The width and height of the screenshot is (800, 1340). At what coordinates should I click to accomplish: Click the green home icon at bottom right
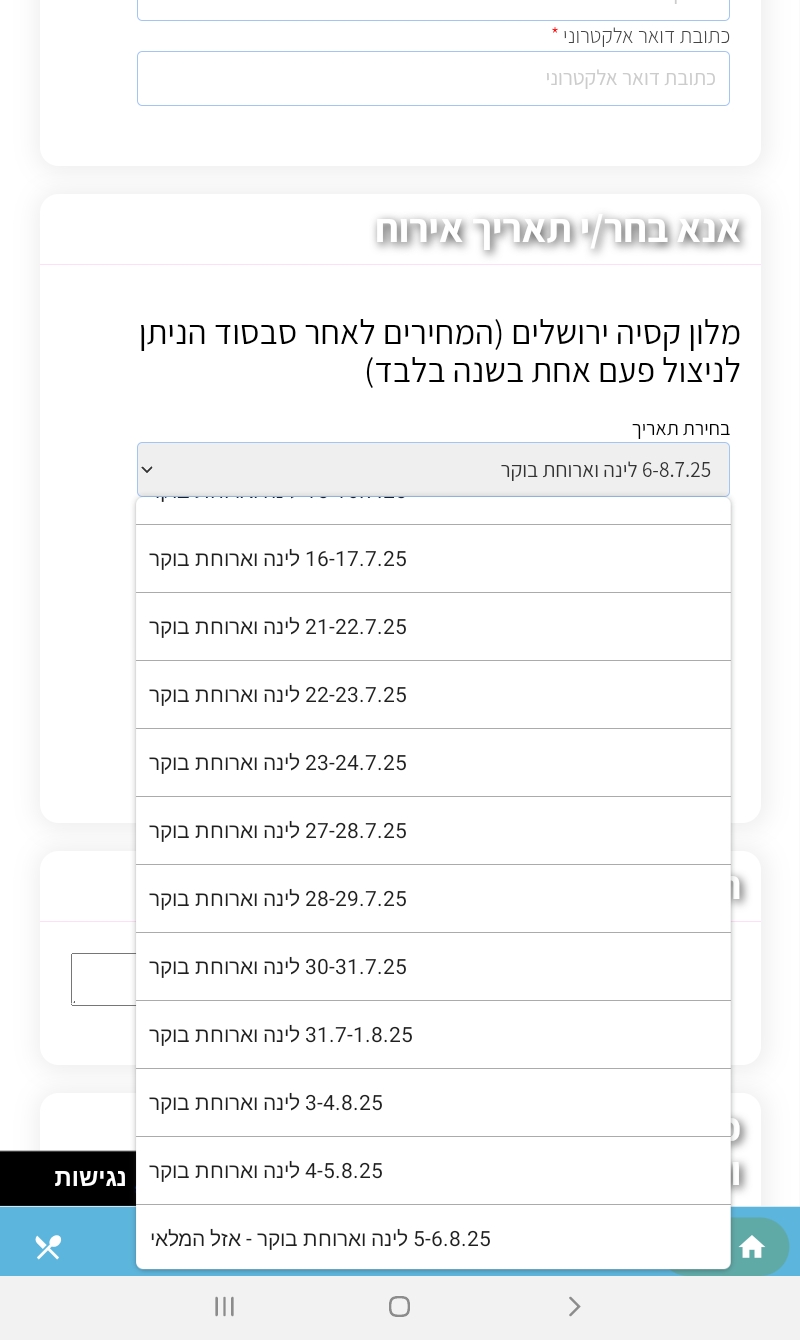[x=752, y=1247]
